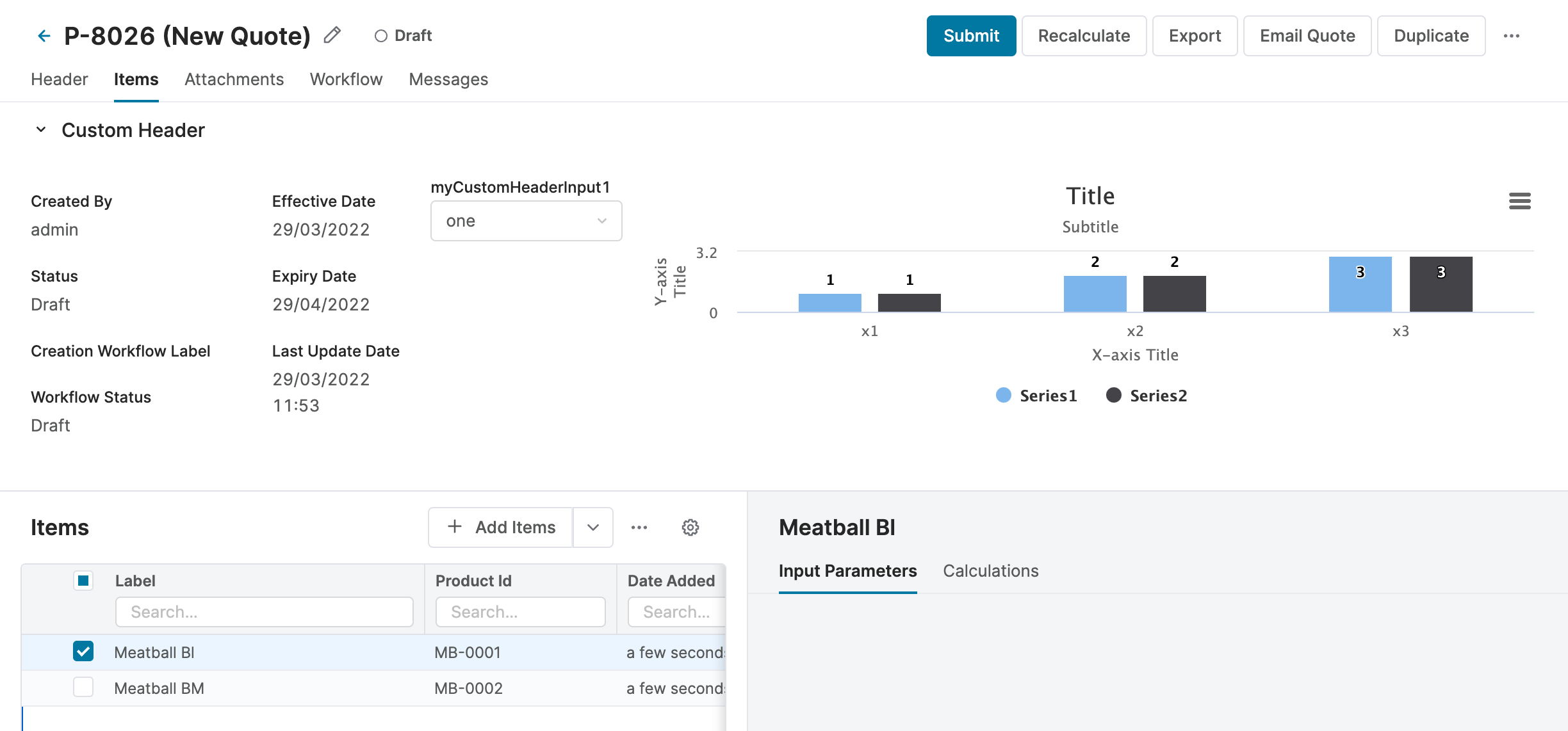Open the myCustomHeaderInput1 dropdown
1568x731 pixels.
[x=526, y=221]
